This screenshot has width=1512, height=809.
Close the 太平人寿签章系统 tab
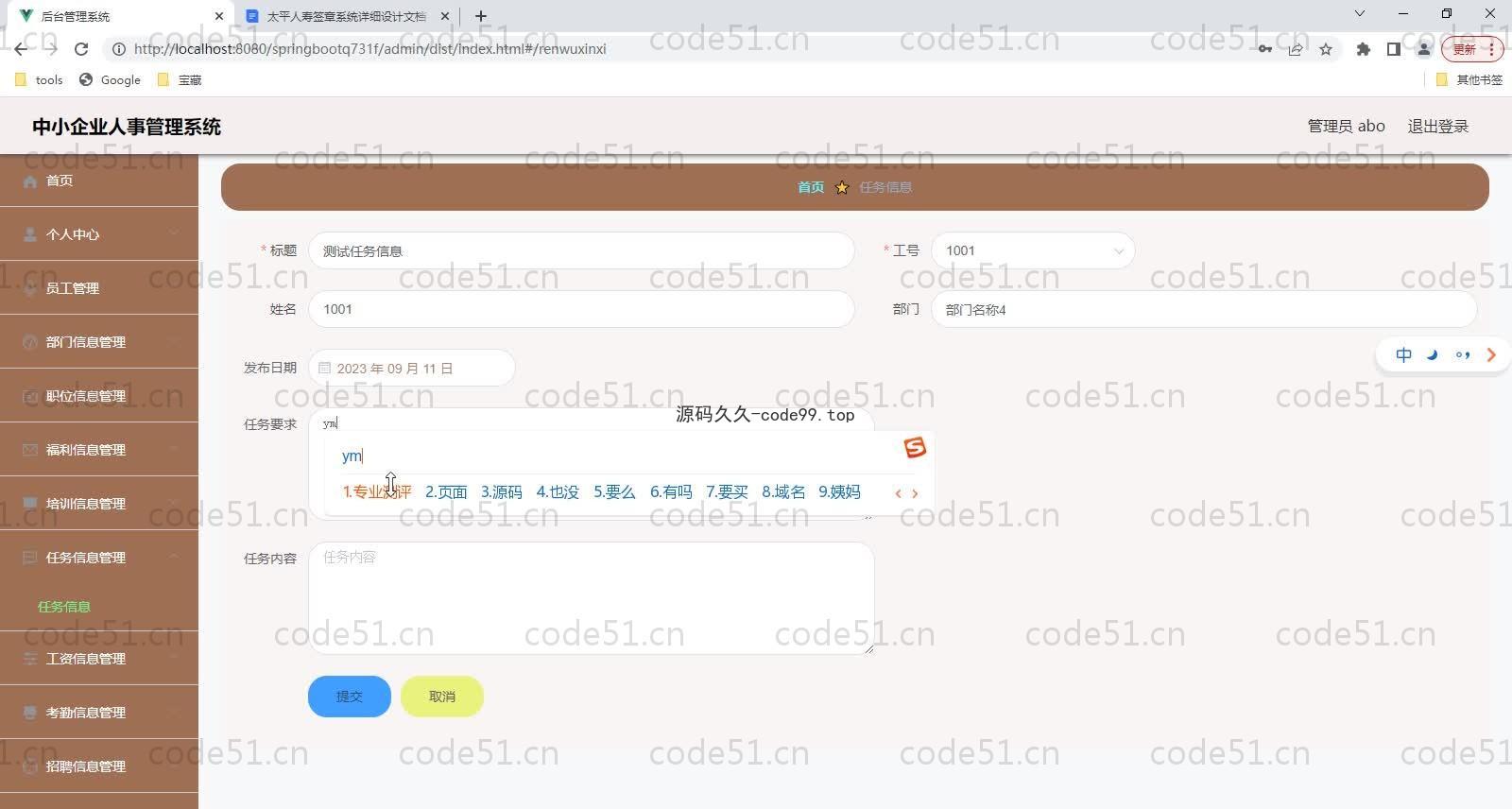pos(445,16)
